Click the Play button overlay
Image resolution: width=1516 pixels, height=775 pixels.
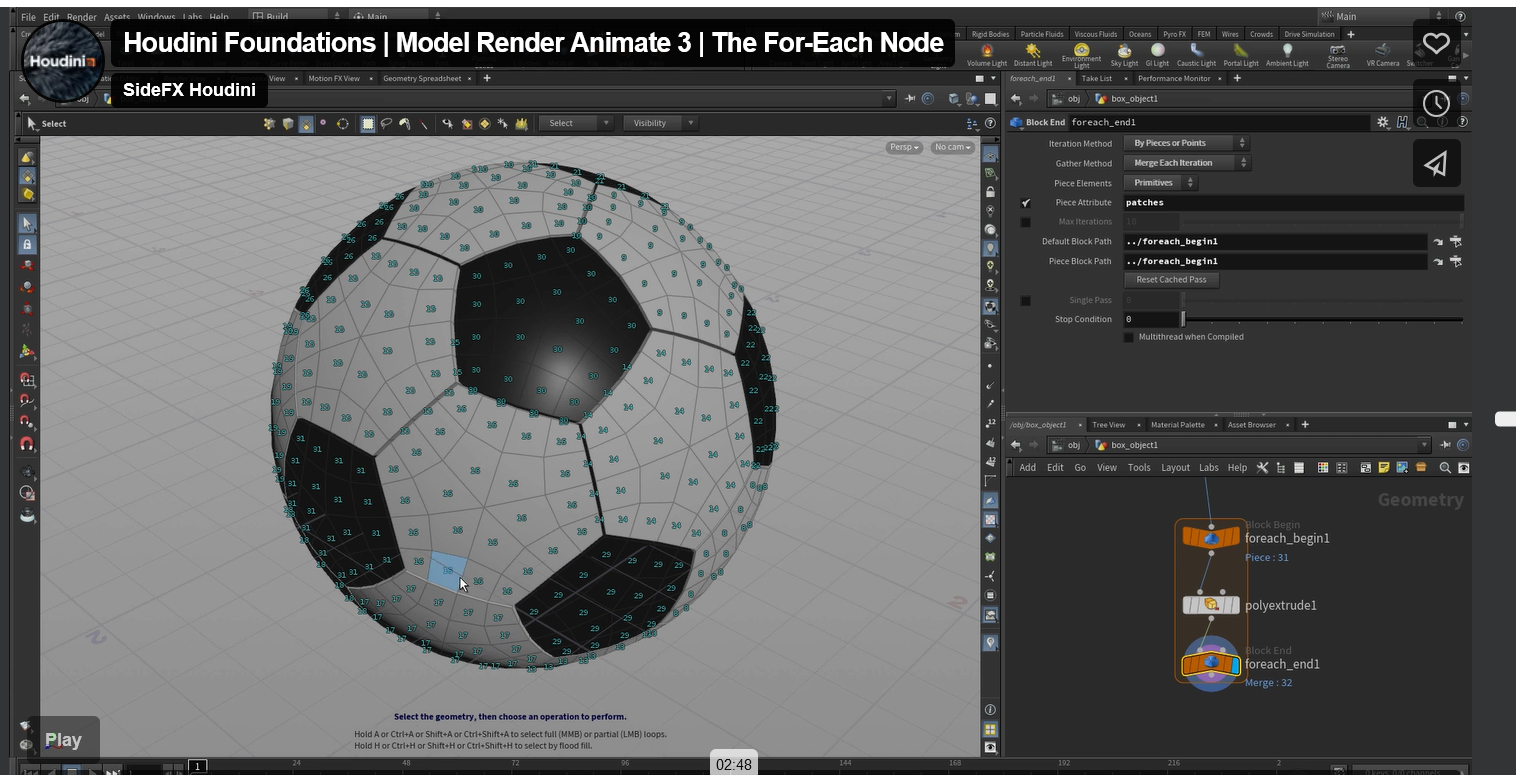(x=63, y=740)
